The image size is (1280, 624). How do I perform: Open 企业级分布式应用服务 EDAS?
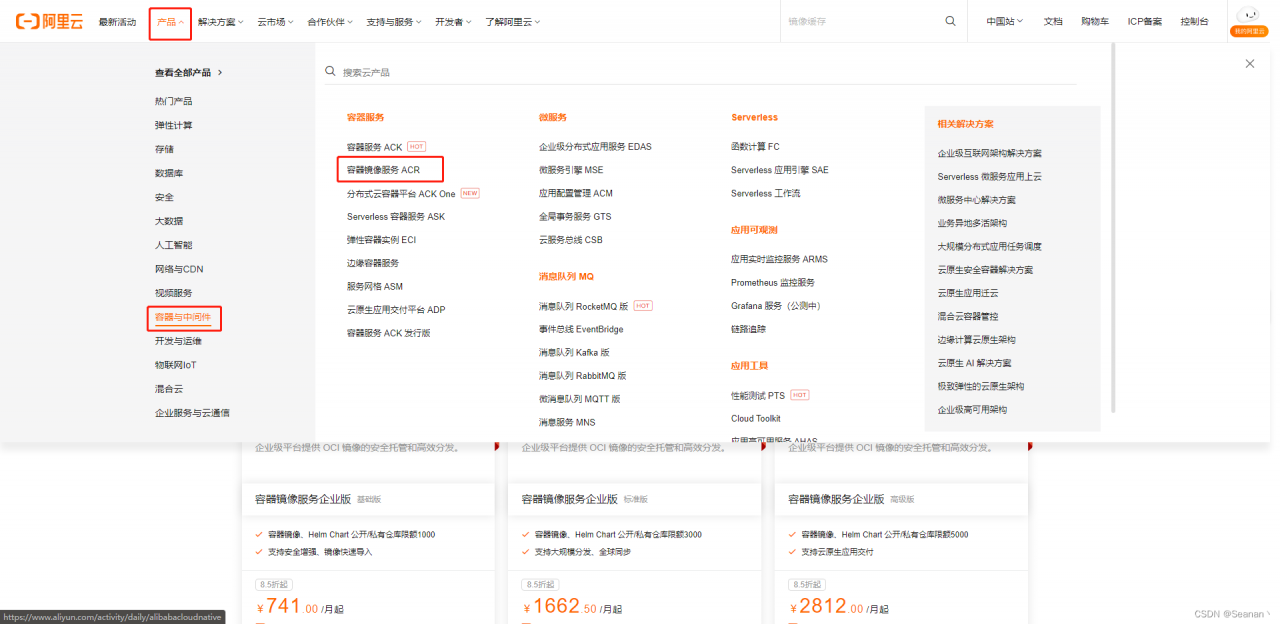tap(595, 146)
